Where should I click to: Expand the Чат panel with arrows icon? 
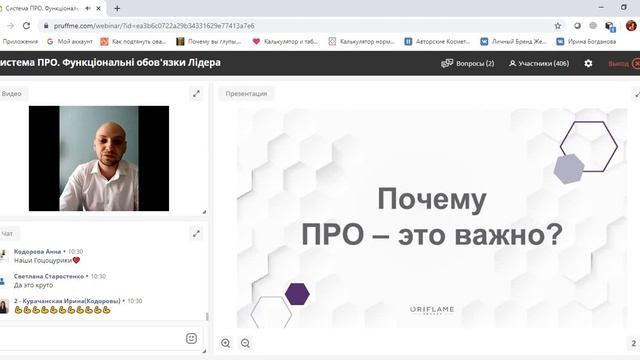pos(196,233)
